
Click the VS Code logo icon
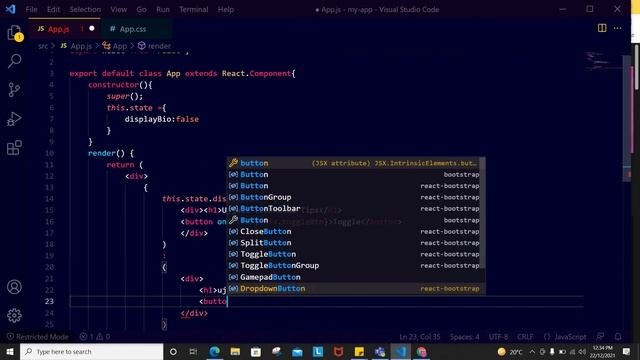click(x=10, y=9)
